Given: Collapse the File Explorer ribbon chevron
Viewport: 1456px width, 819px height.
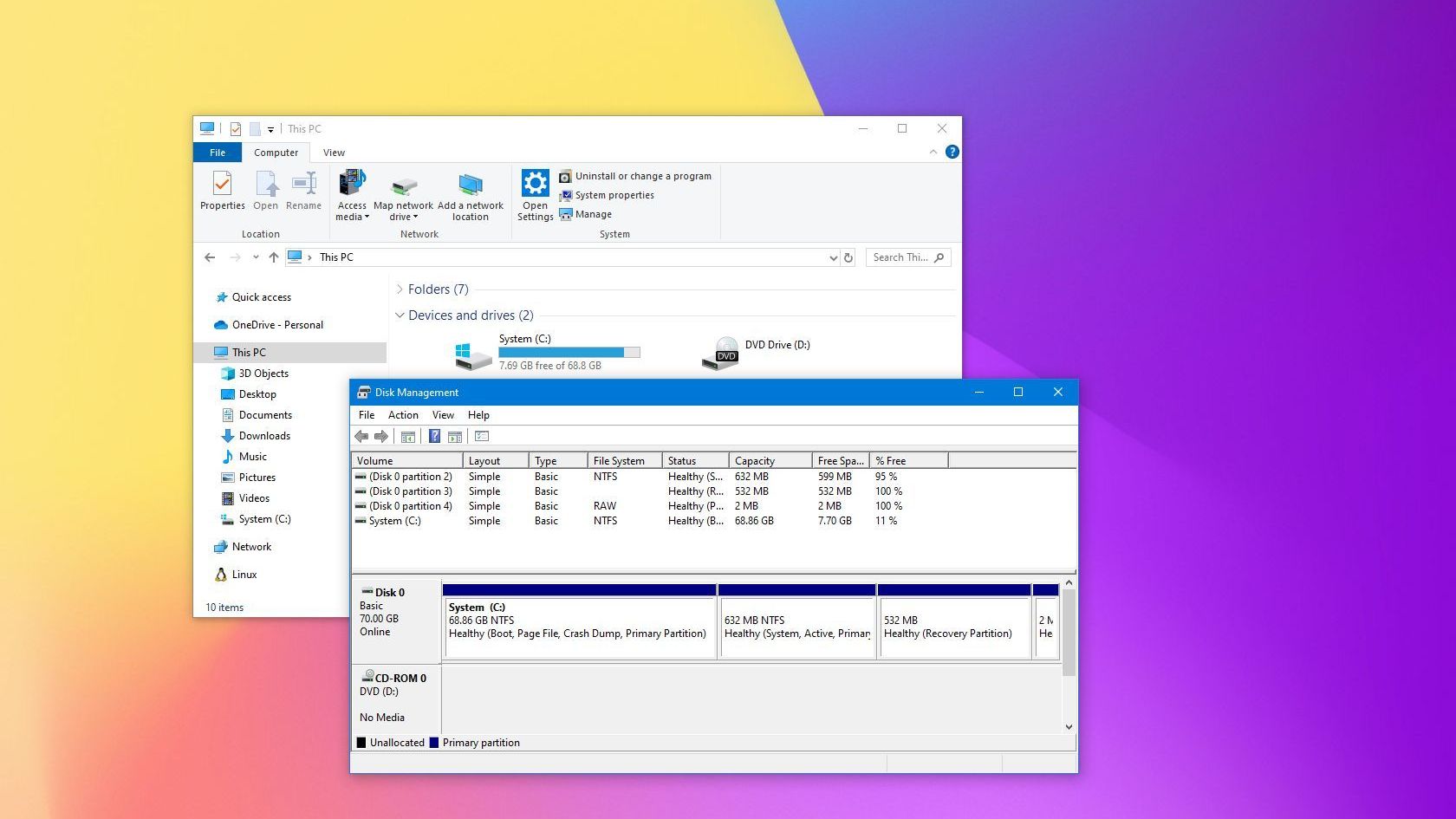Looking at the screenshot, I should [x=933, y=152].
